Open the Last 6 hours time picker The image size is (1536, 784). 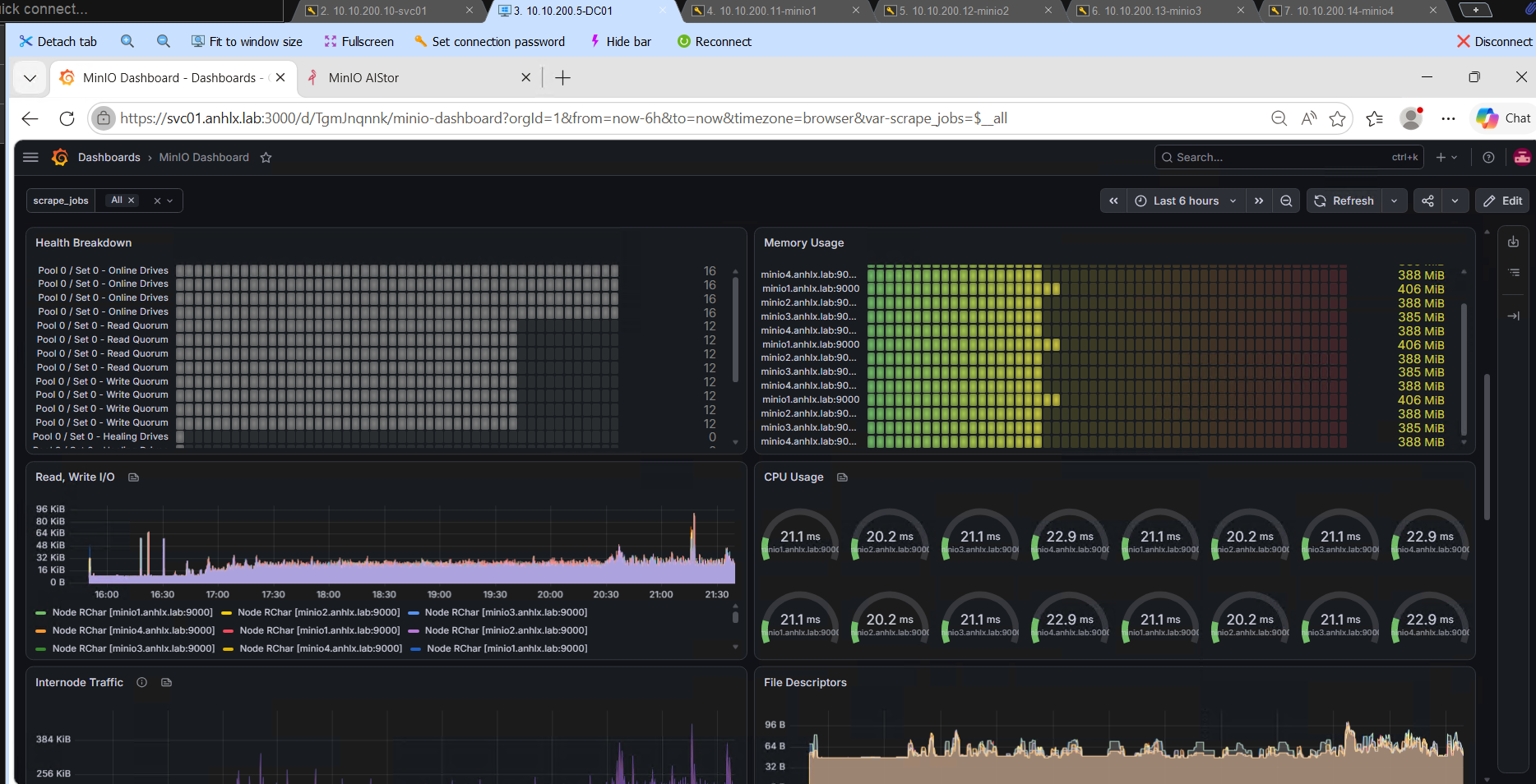point(1186,201)
